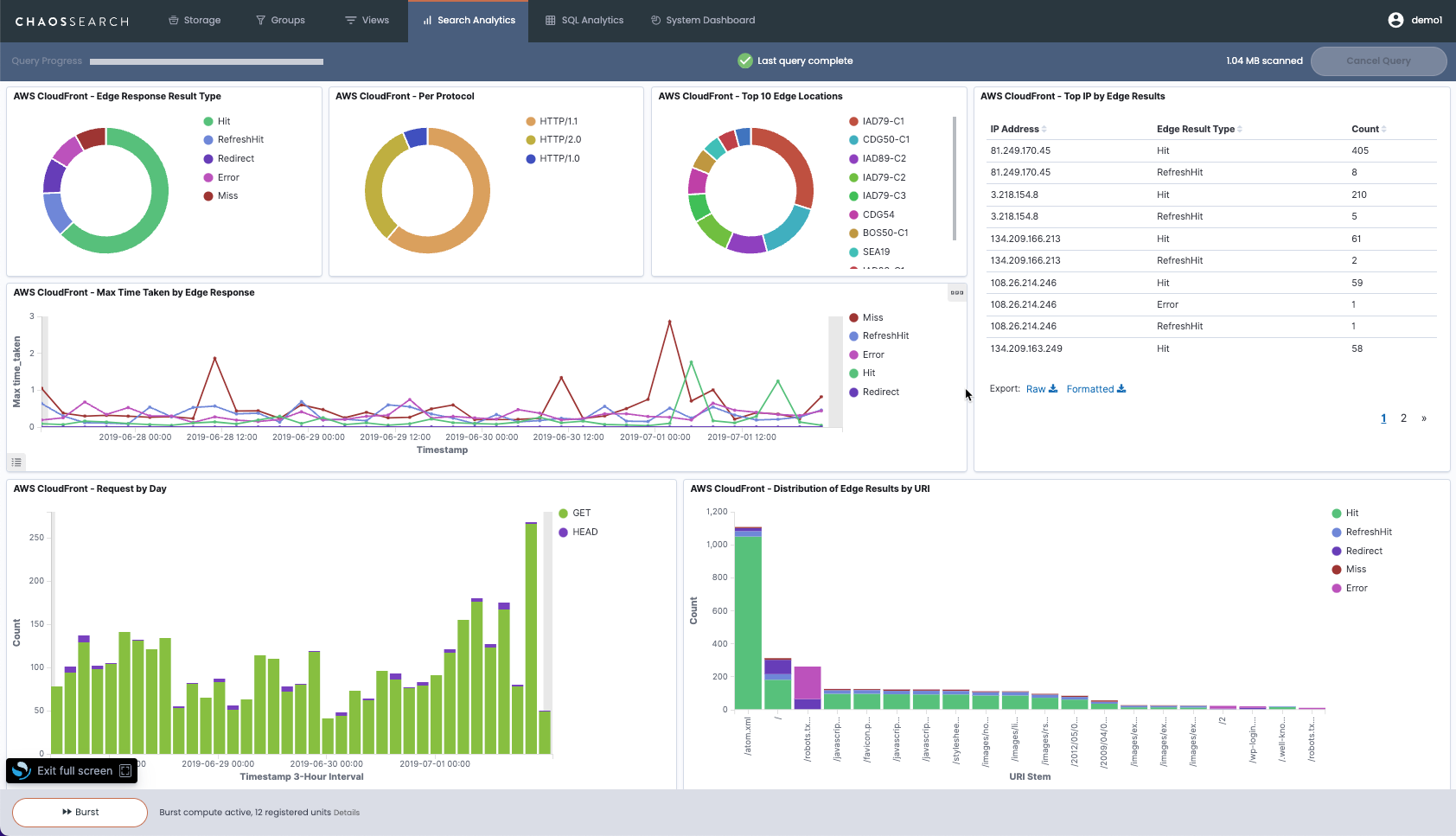The height and width of the screenshot is (836, 1456).
Task: Sort table by IP Address column
Action: coord(1019,129)
